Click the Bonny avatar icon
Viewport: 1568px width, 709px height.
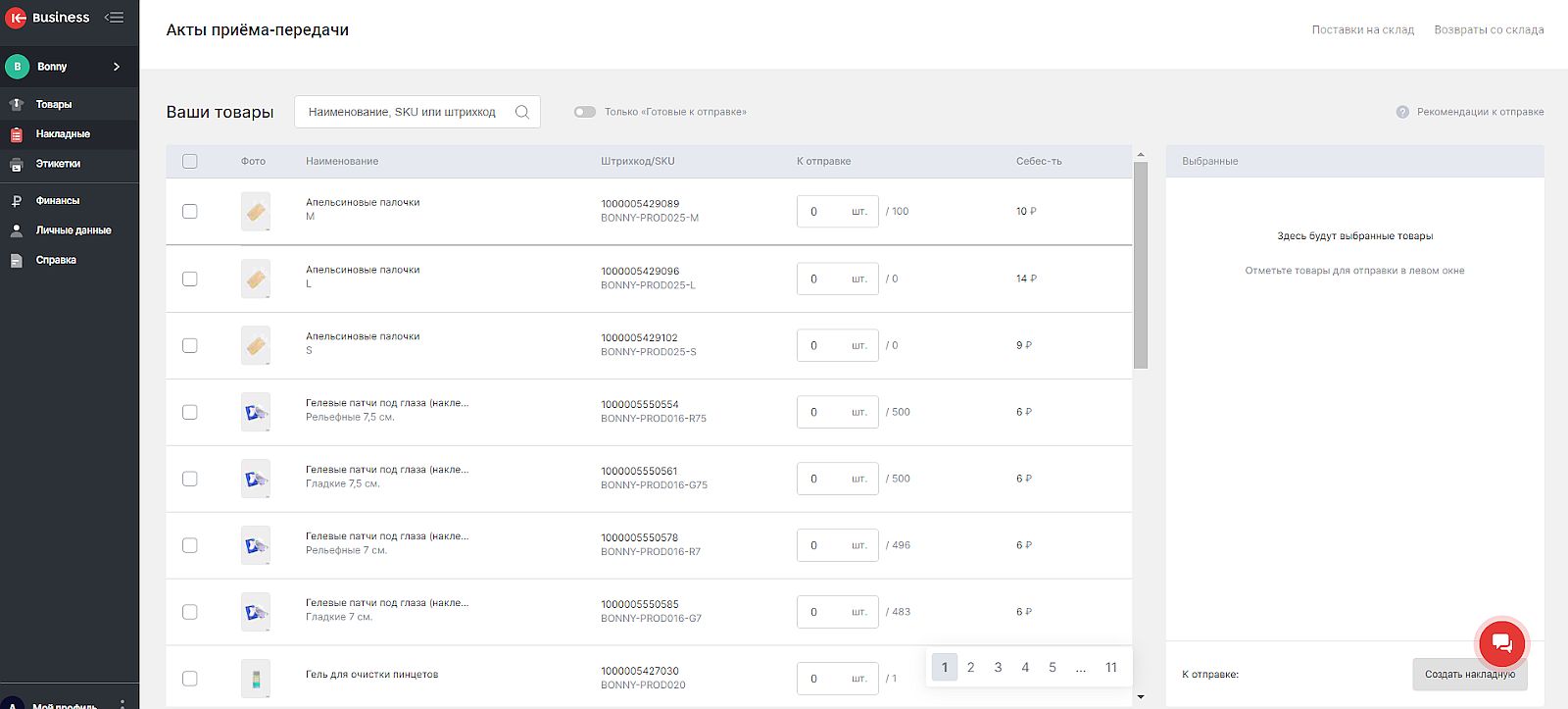(x=17, y=67)
